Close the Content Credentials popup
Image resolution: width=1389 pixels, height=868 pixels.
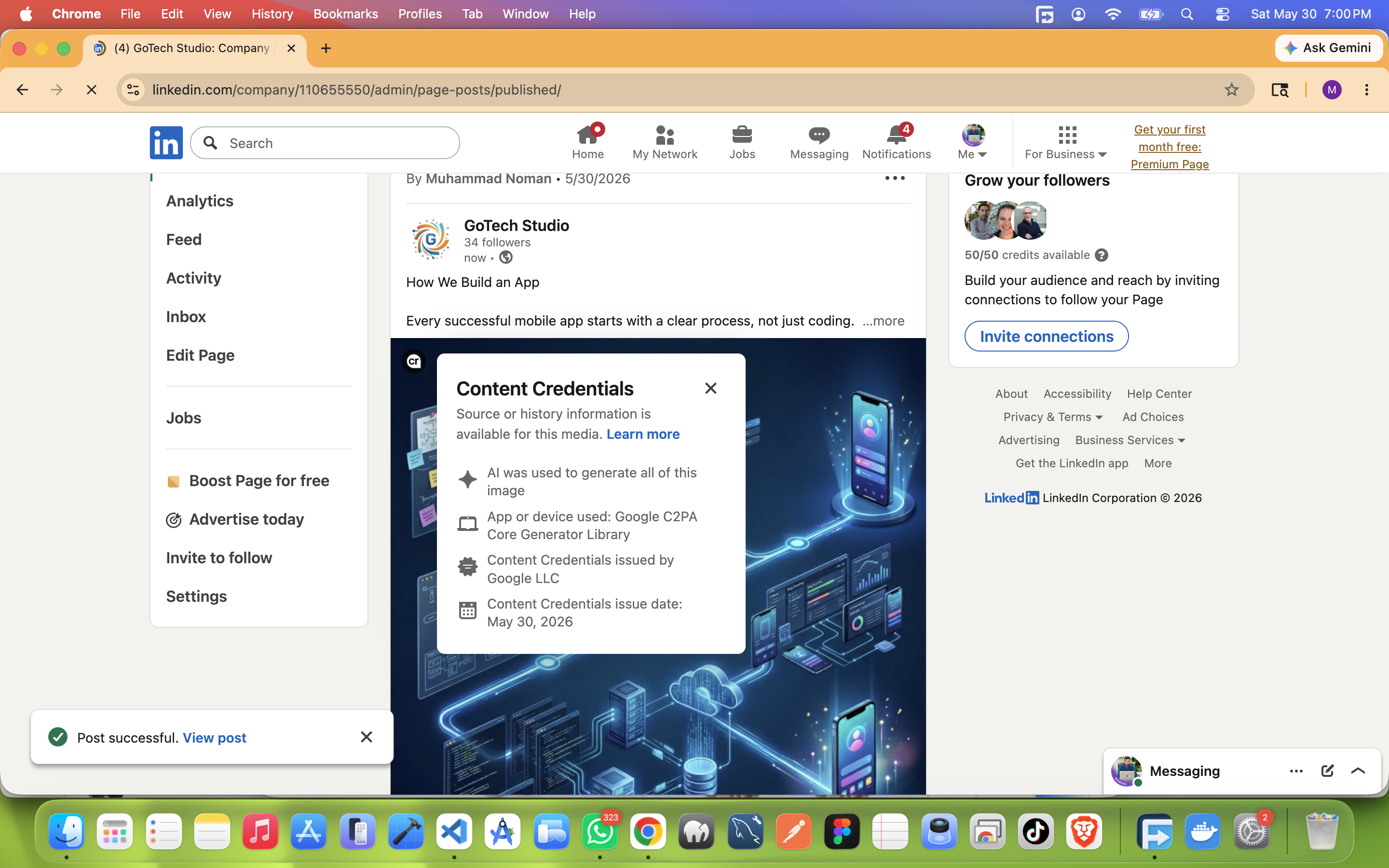(710, 389)
